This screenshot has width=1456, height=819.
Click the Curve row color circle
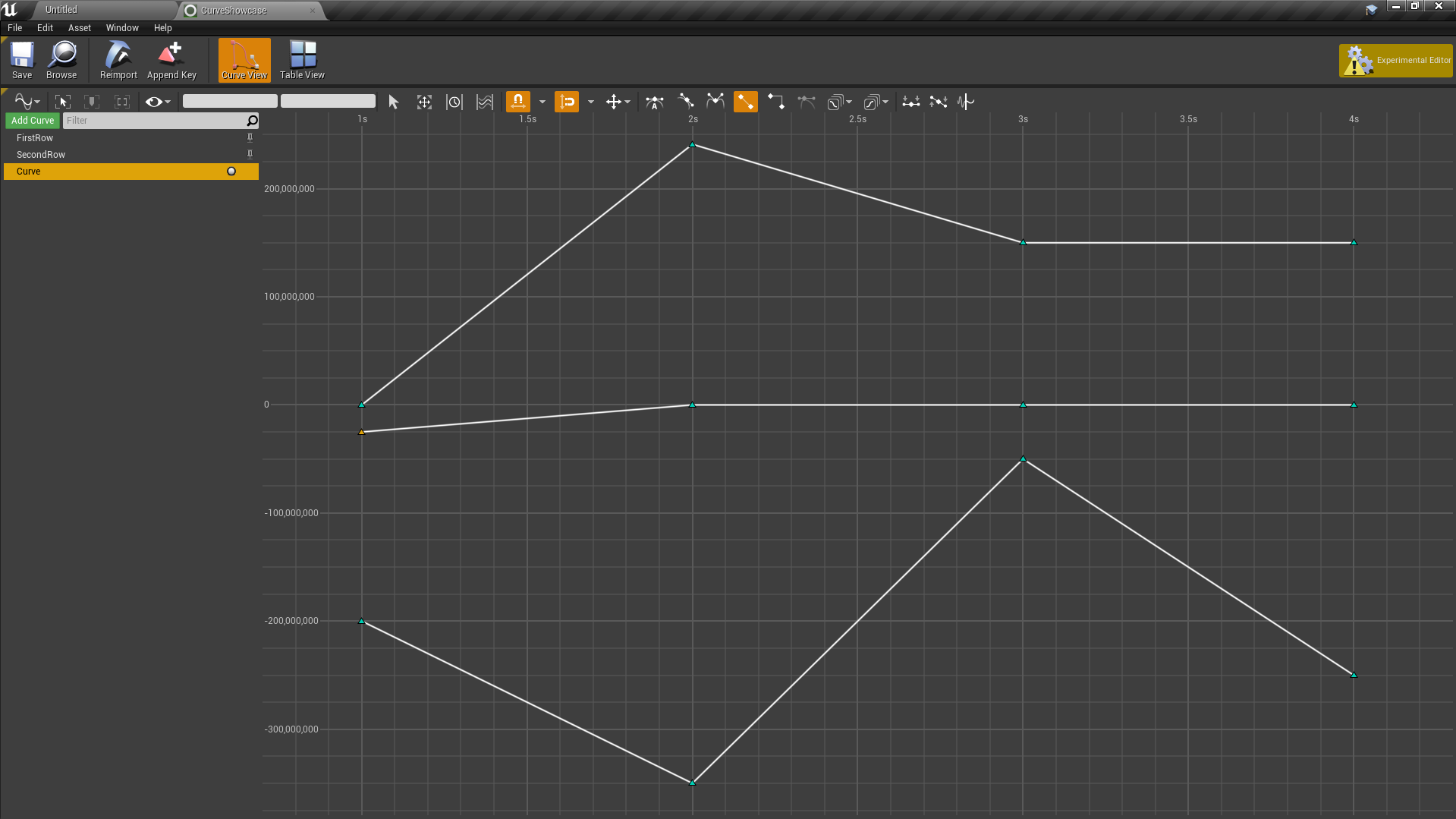231,172
